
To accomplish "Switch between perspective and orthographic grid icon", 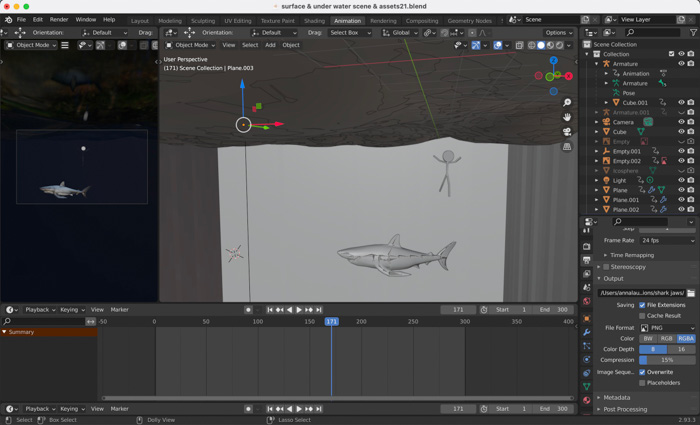I will coord(567,146).
